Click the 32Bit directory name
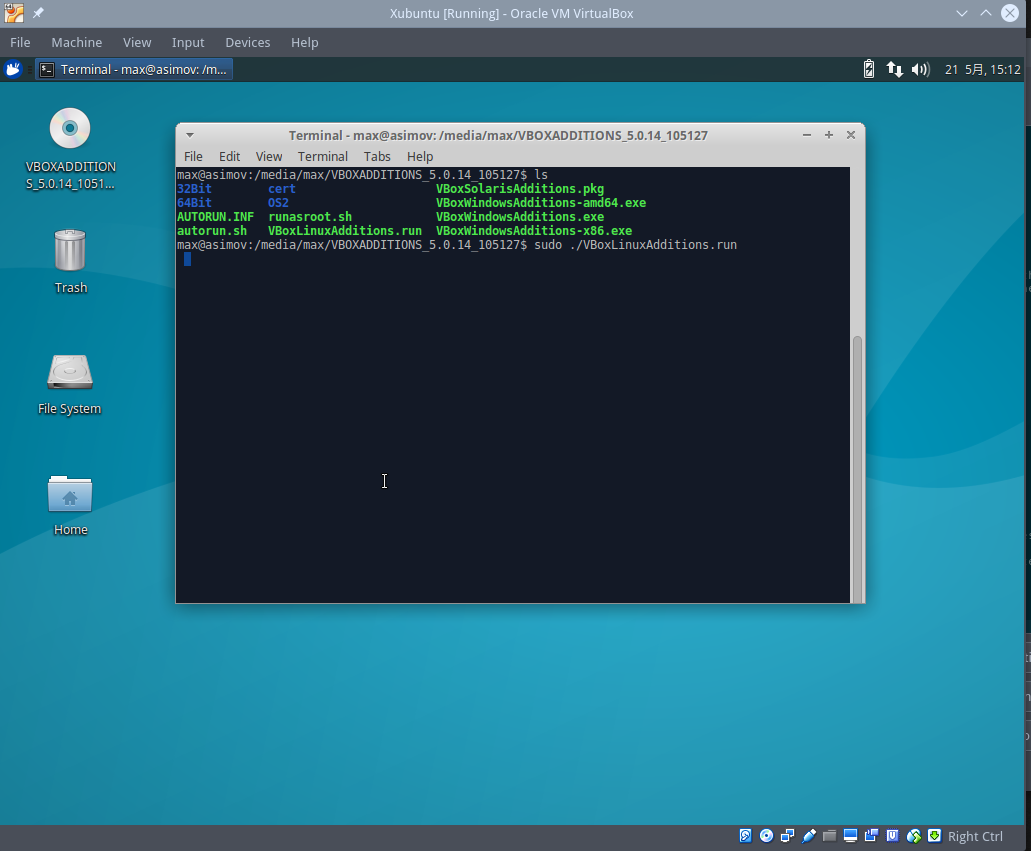Viewport: 1031px width, 851px height. [194, 189]
